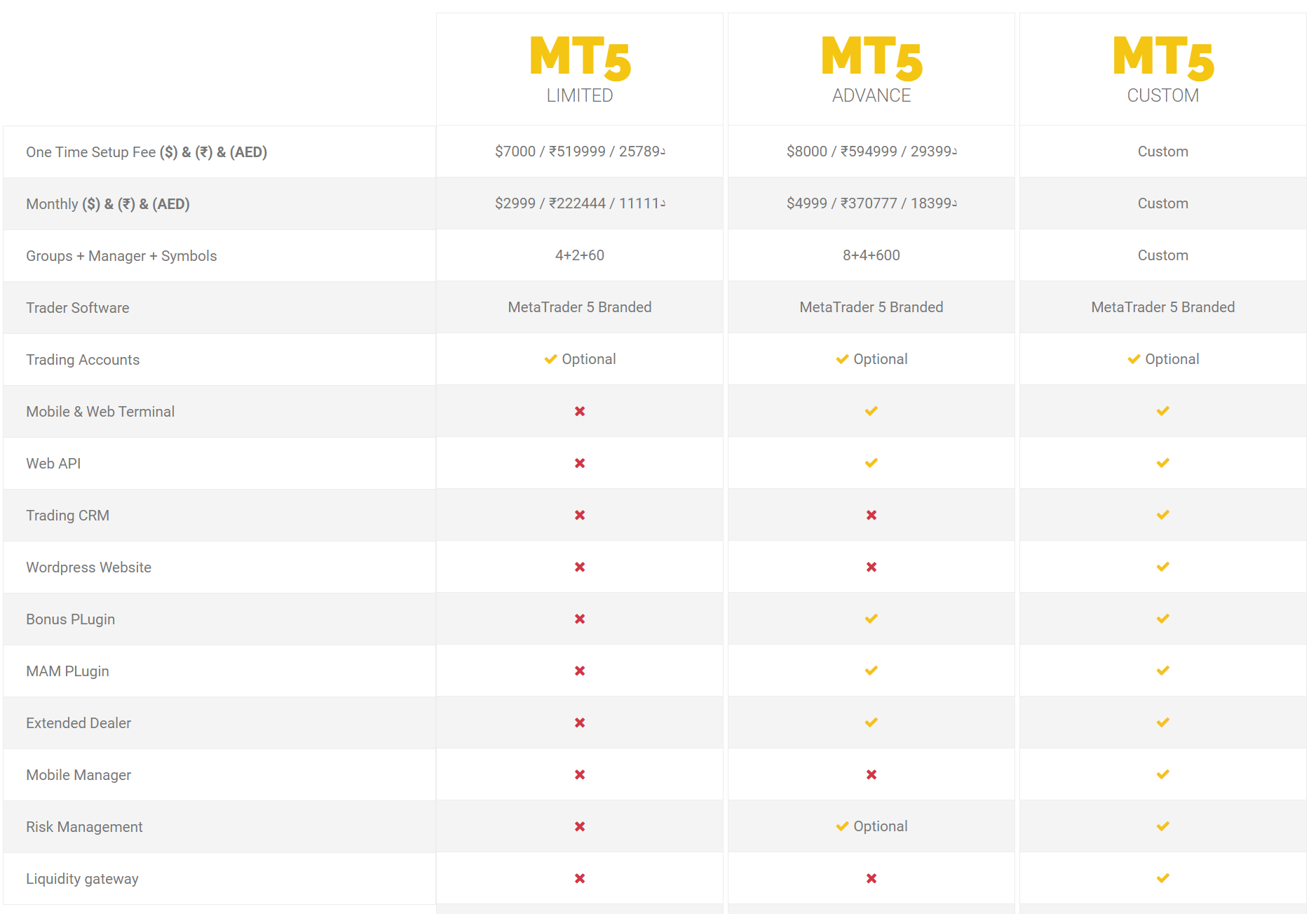The image size is (1316, 914).
Task: Click Custom value in Groups + Manager + Symbols row
Action: [x=1163, y=255]
